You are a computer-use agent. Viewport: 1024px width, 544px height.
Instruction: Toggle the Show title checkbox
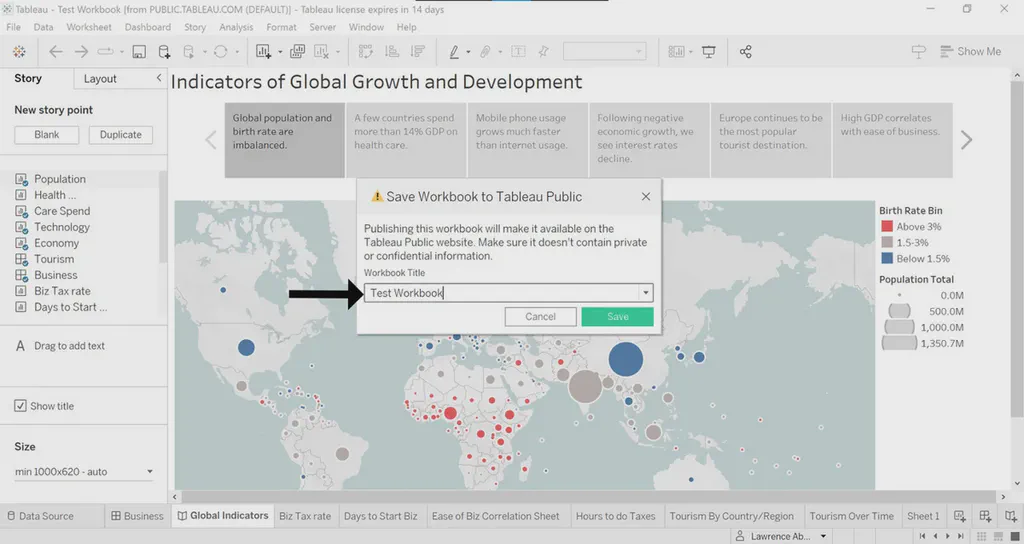[x=20, y=406]
